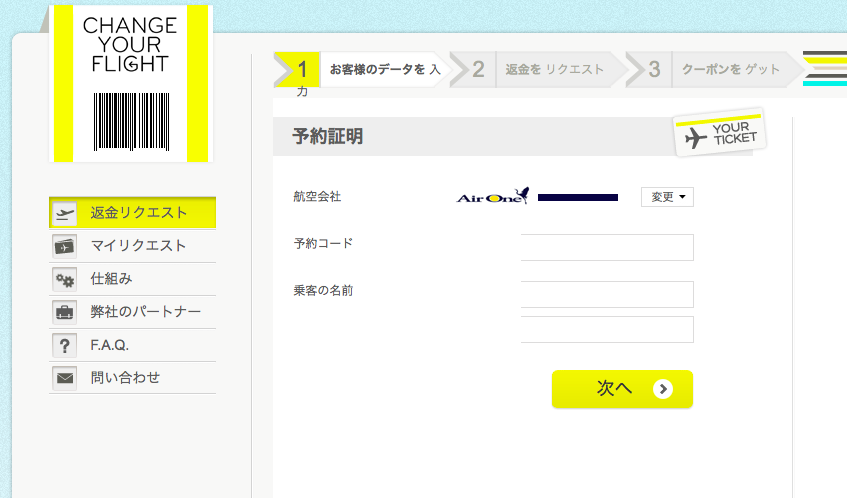Select step 3 クーポンをゲット tab
This screenshot has height=498, width=847.
[714, 70]
